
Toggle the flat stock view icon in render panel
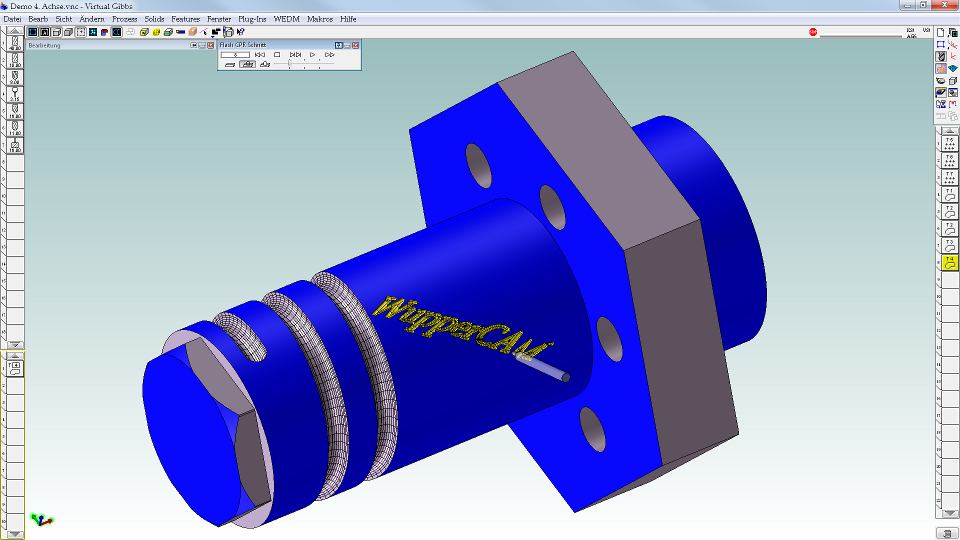pos(230,64)
